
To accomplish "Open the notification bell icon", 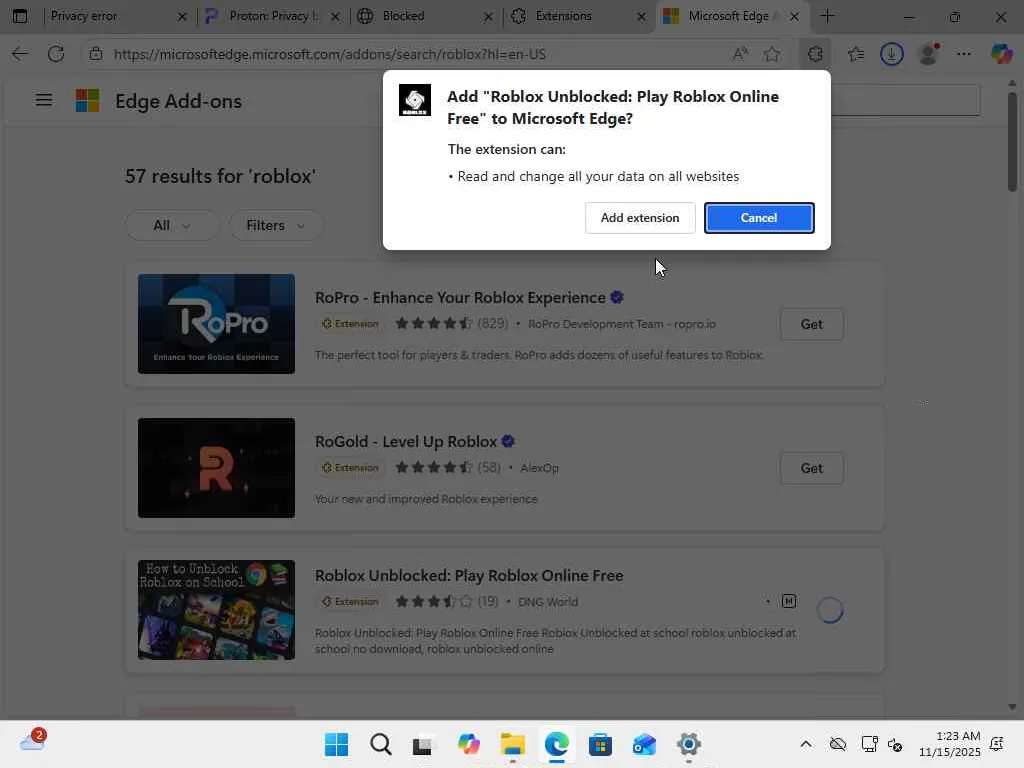I will pyautogui.click(x=997, y=744).
